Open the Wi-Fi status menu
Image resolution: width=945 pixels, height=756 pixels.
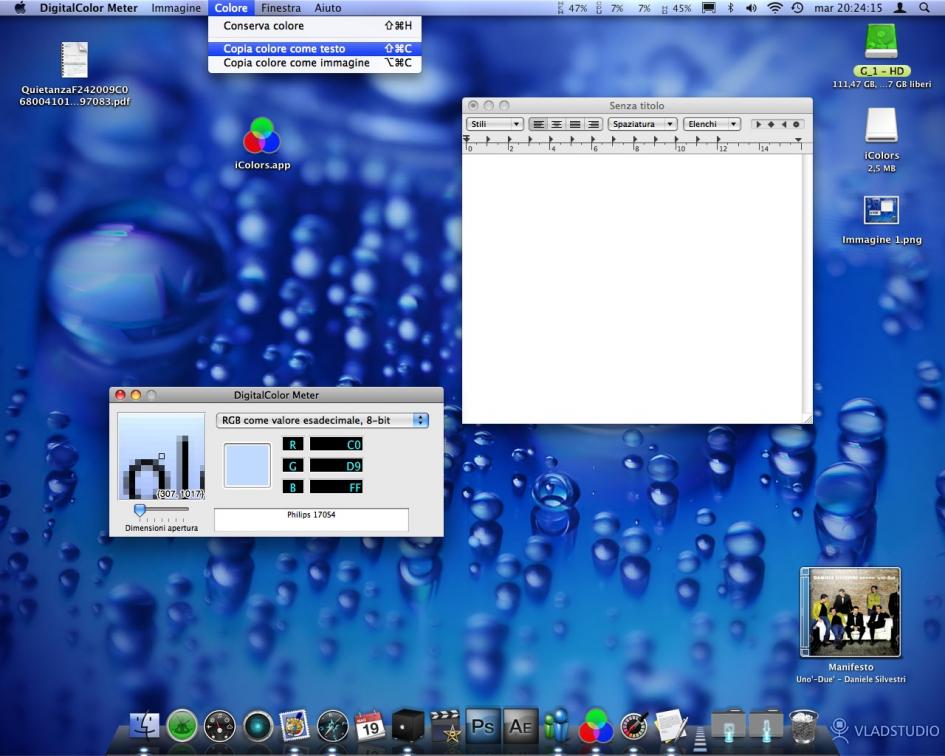pyautogui.click(x=775, y=8)
